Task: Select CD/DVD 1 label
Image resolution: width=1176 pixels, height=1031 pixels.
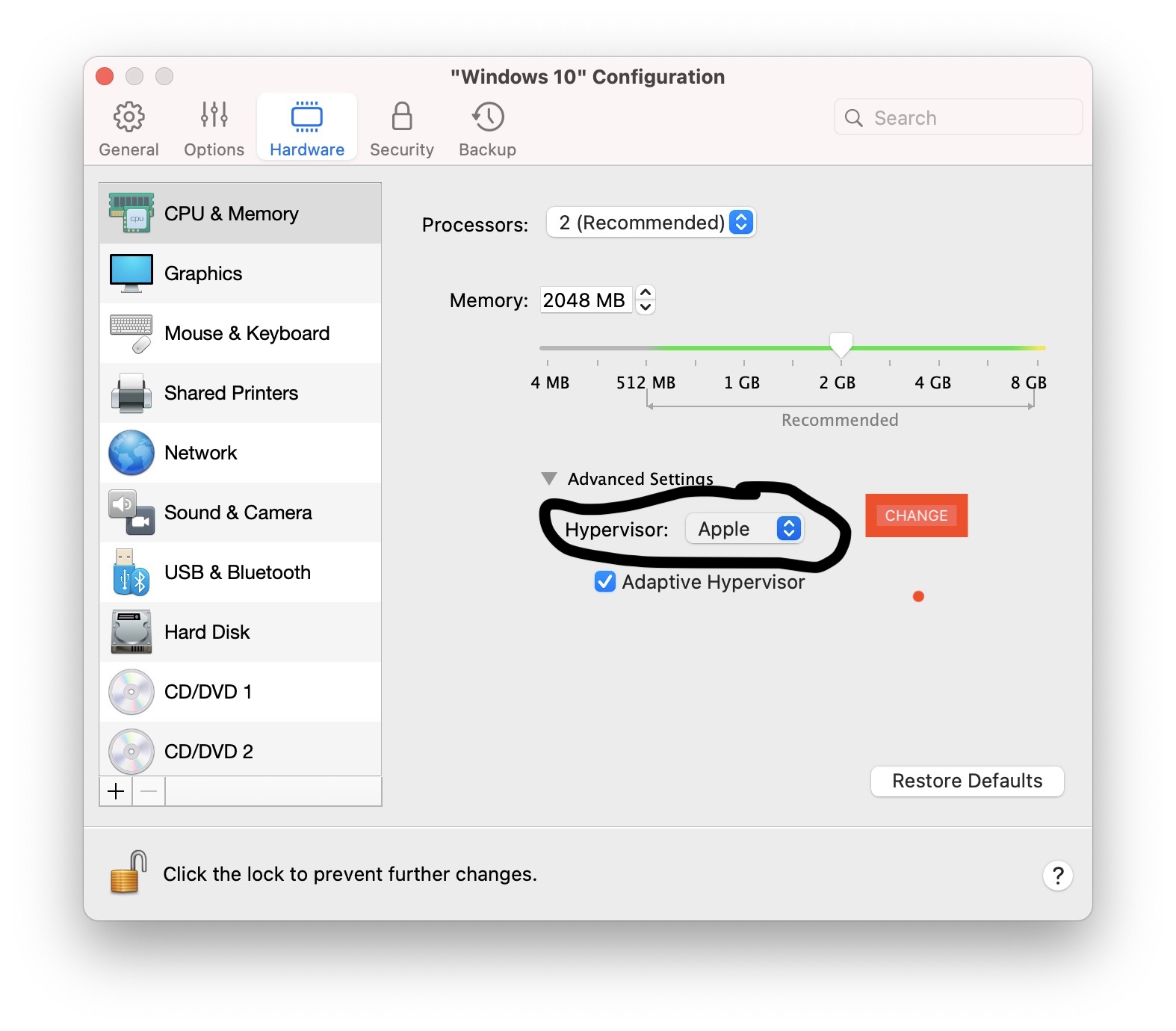Action: (x=208, y=692)
